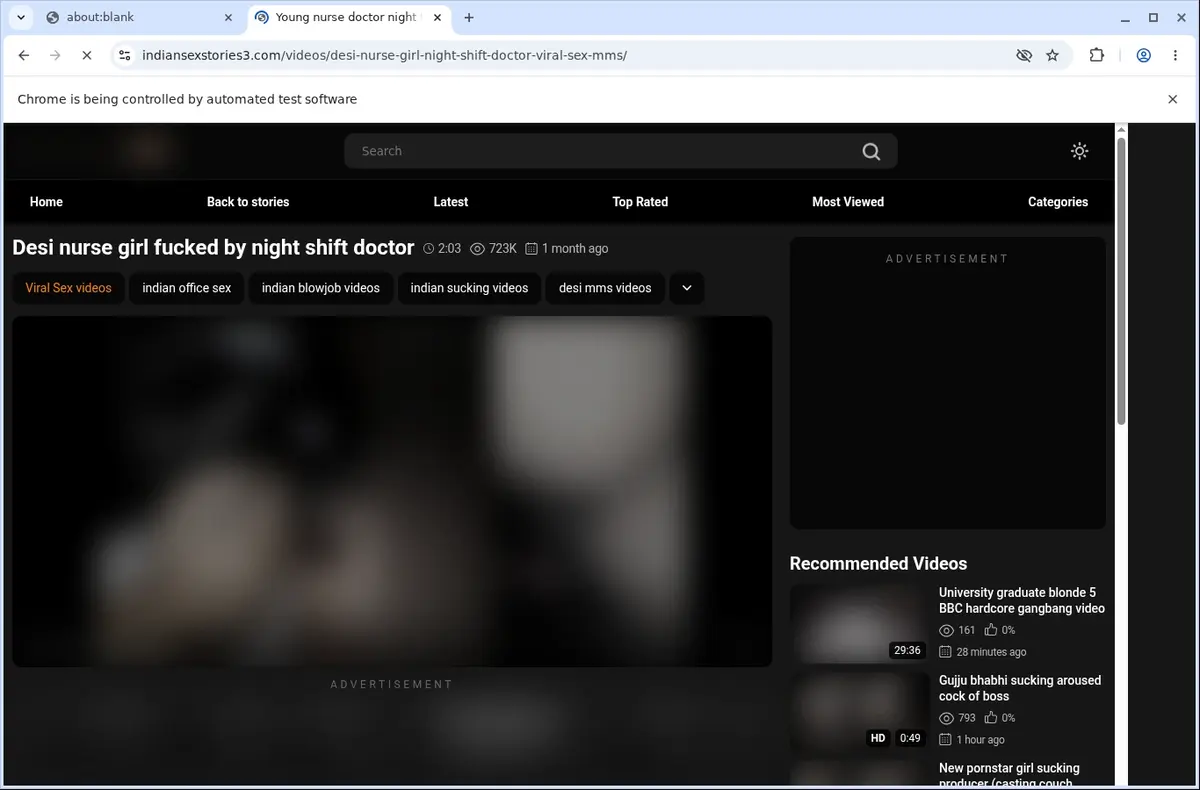Click the HD badge on the 0:49 thumbnail

878,738
